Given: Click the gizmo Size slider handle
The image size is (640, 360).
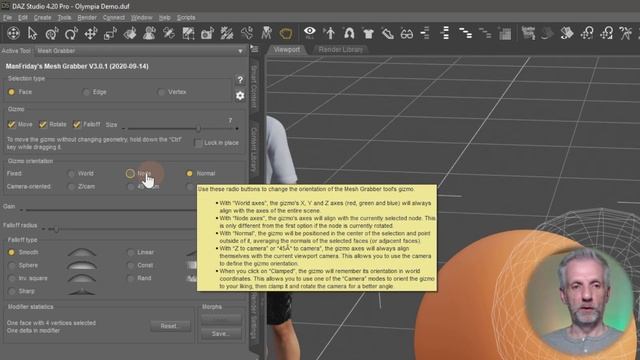Looking at the screenshot, I should tap(198, 129).
